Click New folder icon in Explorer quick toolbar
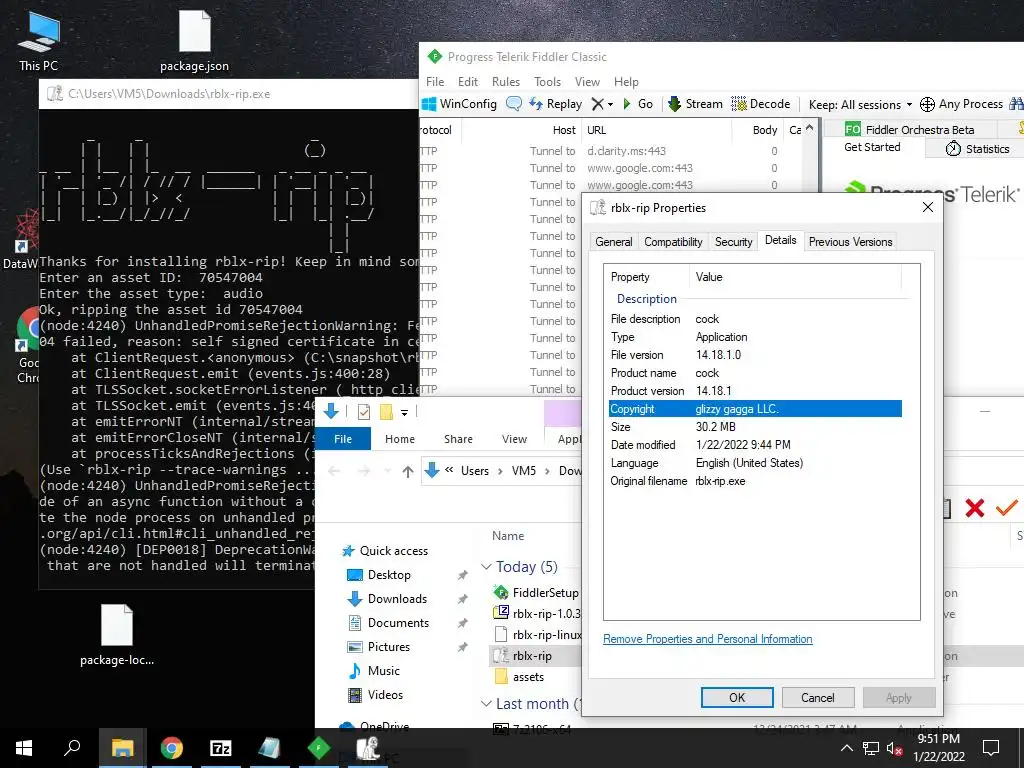 [386, 411]
